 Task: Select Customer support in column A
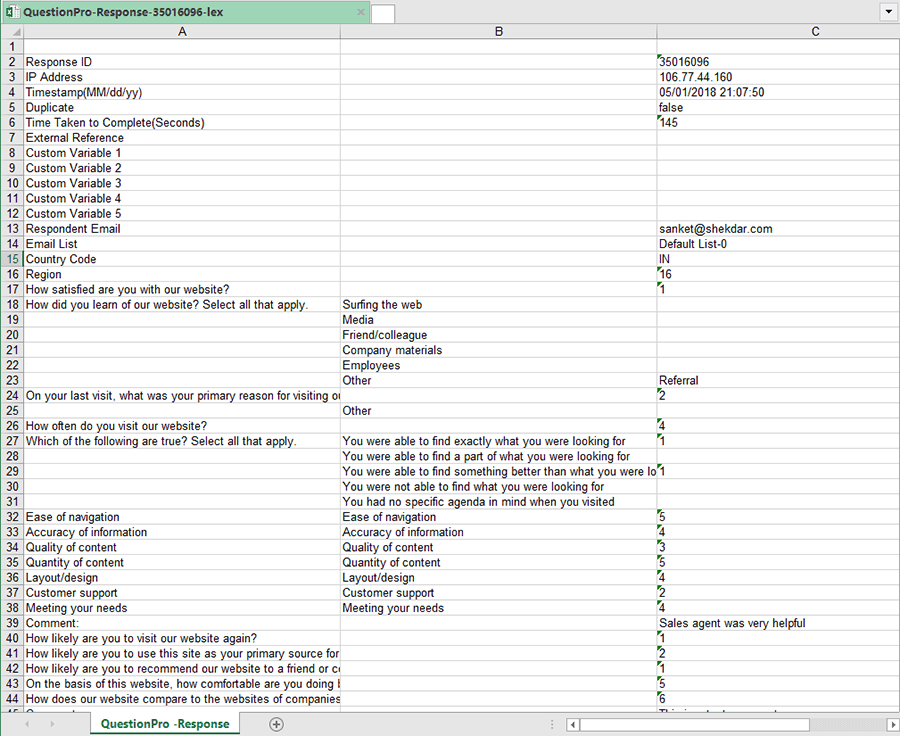pyautogui.click(x=182, y=592)
